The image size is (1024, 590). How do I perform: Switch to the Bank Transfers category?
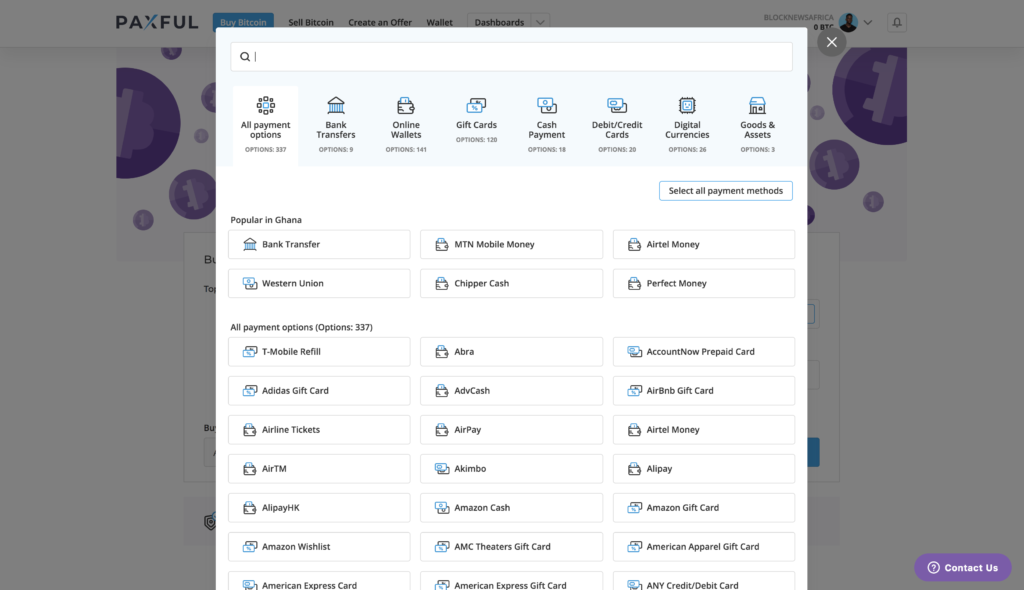[x=336, y=125]
